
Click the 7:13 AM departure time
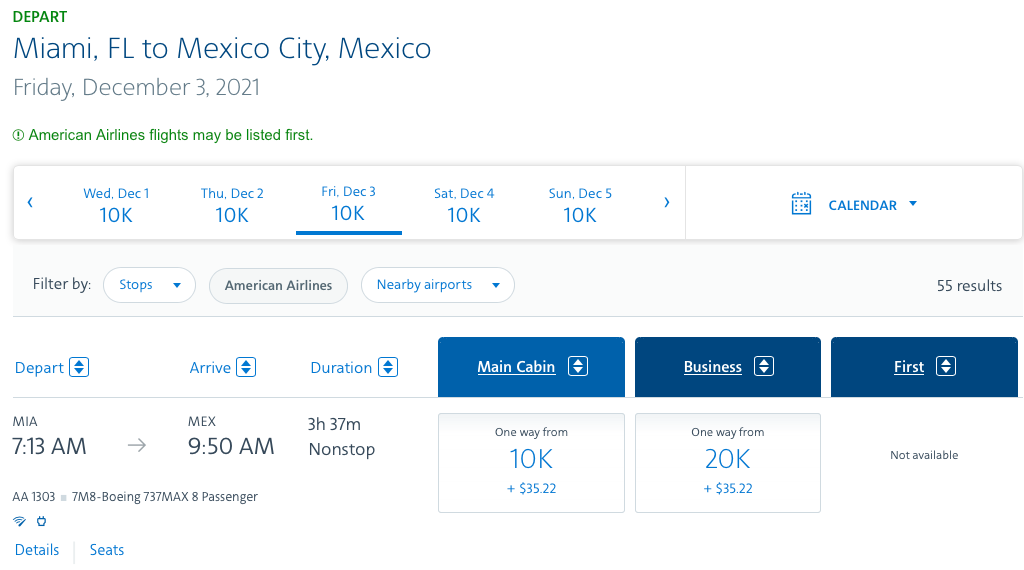point(49,447)
